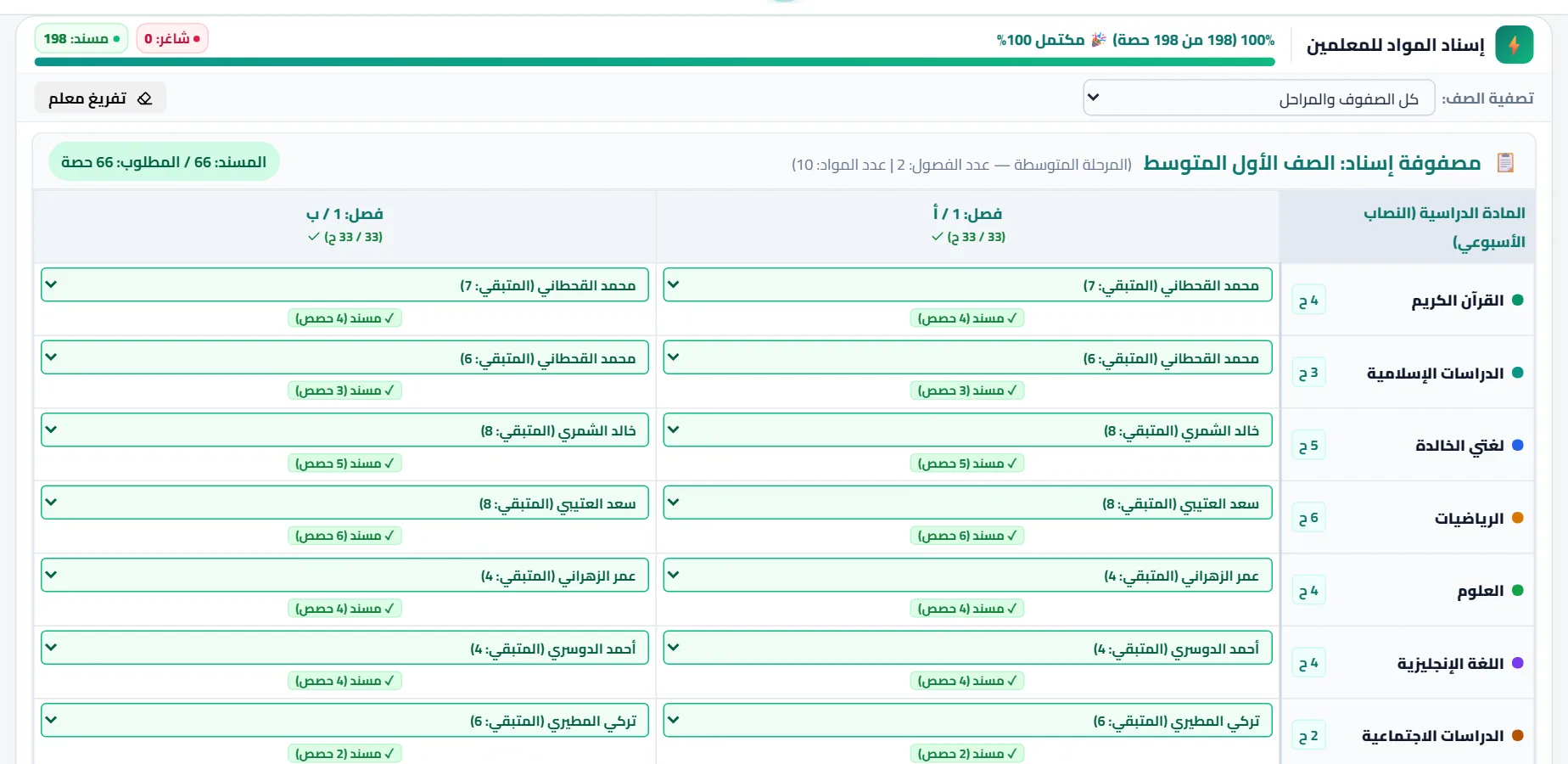Viewport: 1568px width, 764px height.
Task: Open العلوم teacher dropdown for class 1/ب
Action: pos(344,575)
